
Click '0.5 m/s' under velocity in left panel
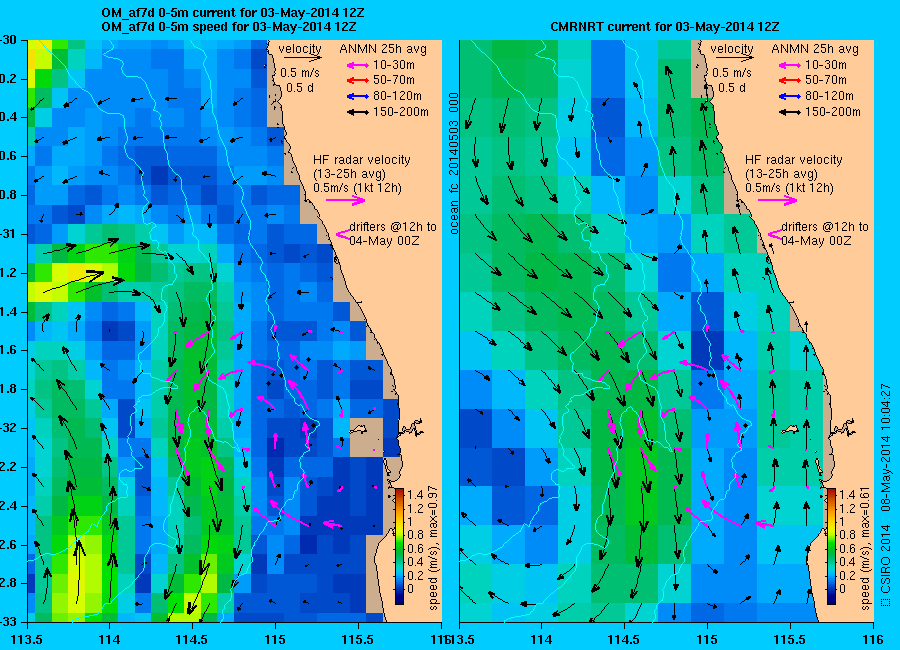[300, 73]
